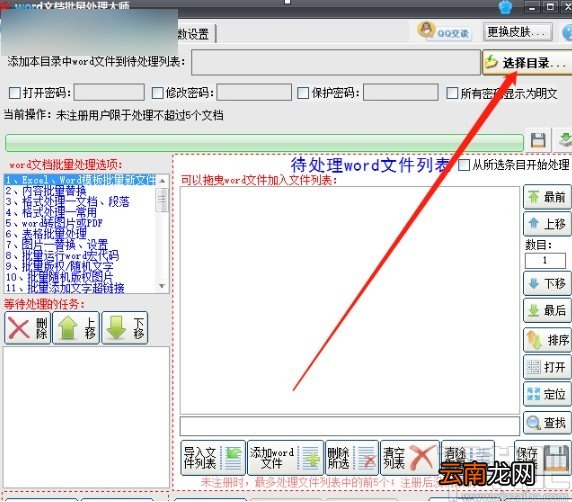572x502 pixels.
Task: Toggle 从所选条目开始处理 checkbox
Action: point(464,165)
